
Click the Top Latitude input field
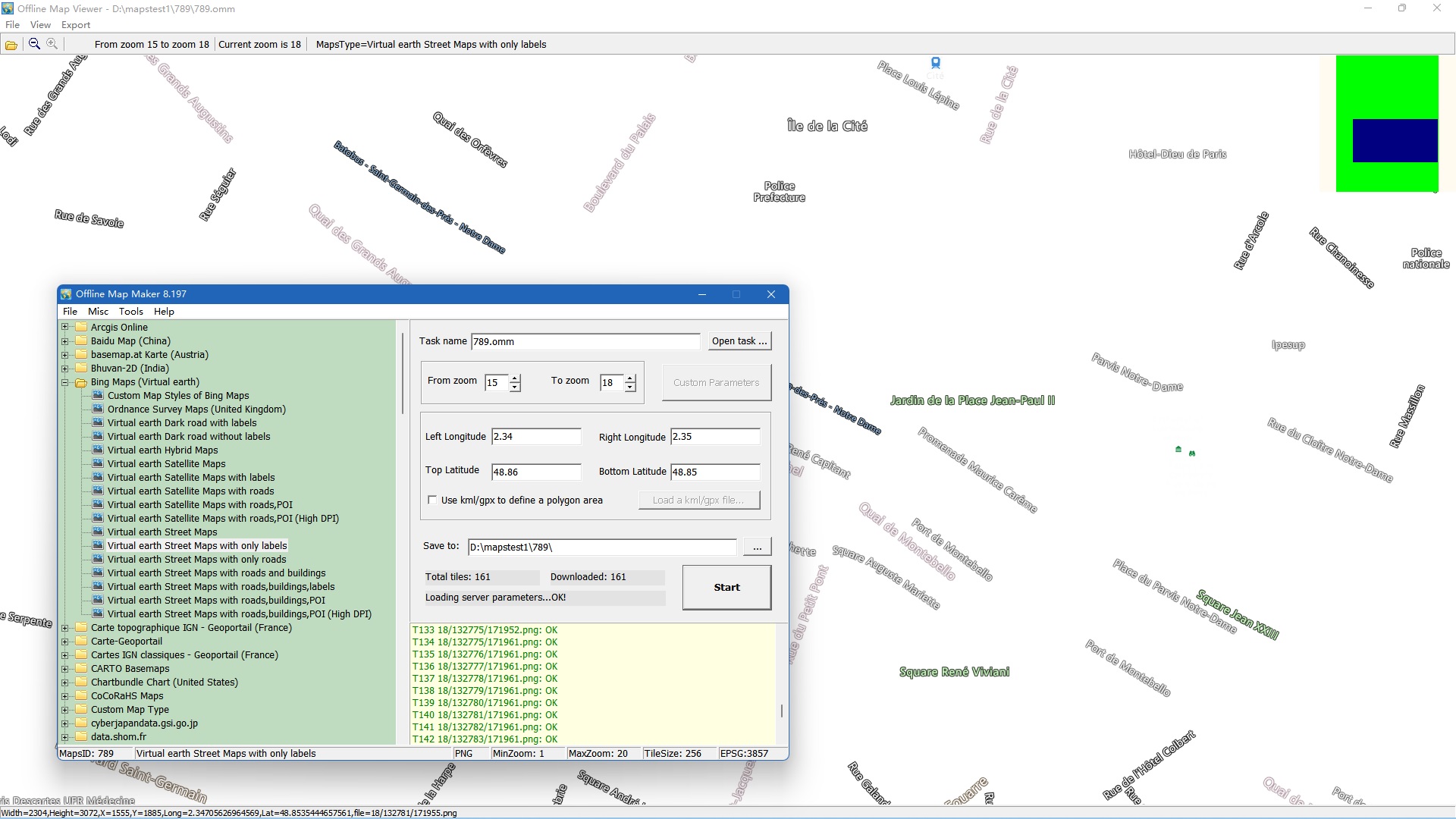[x=536, y=472]
